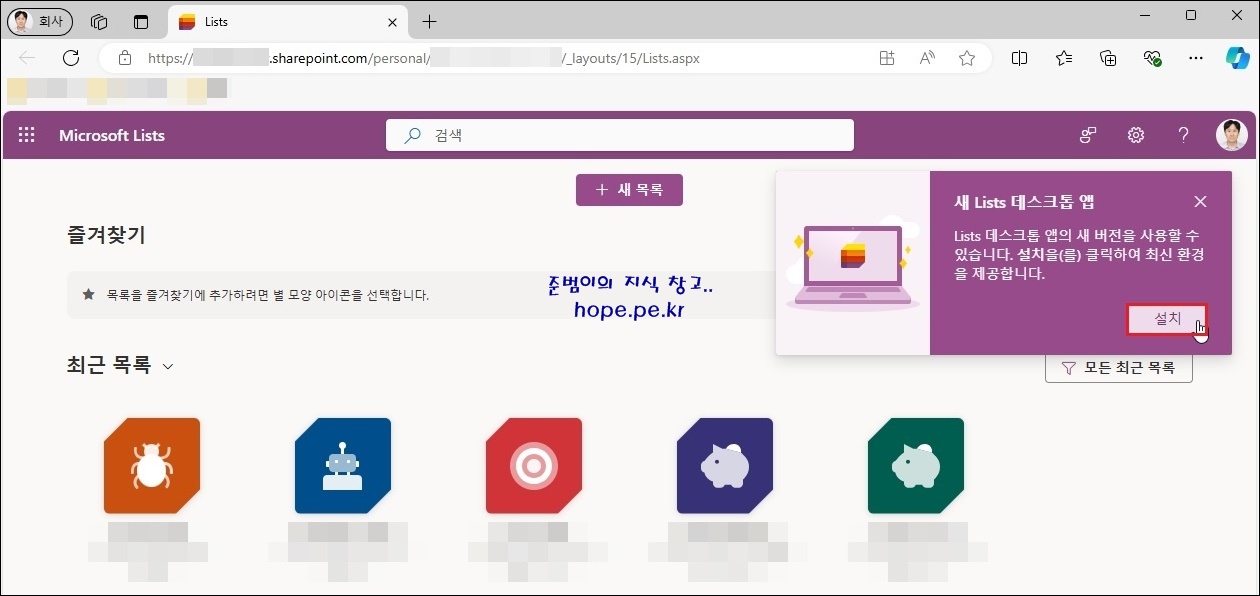The height and width of the screenshot is (596, 1260).
Task: Open the blue robot list tile
Action: (x=343, y=466)
